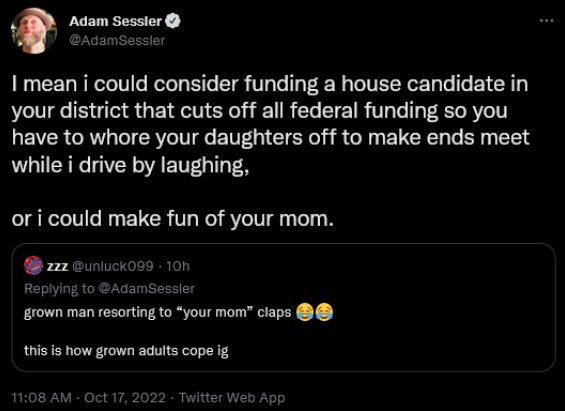Click the "Replying to" label in quoted tweet
The image size is (565, 411).
59,289
